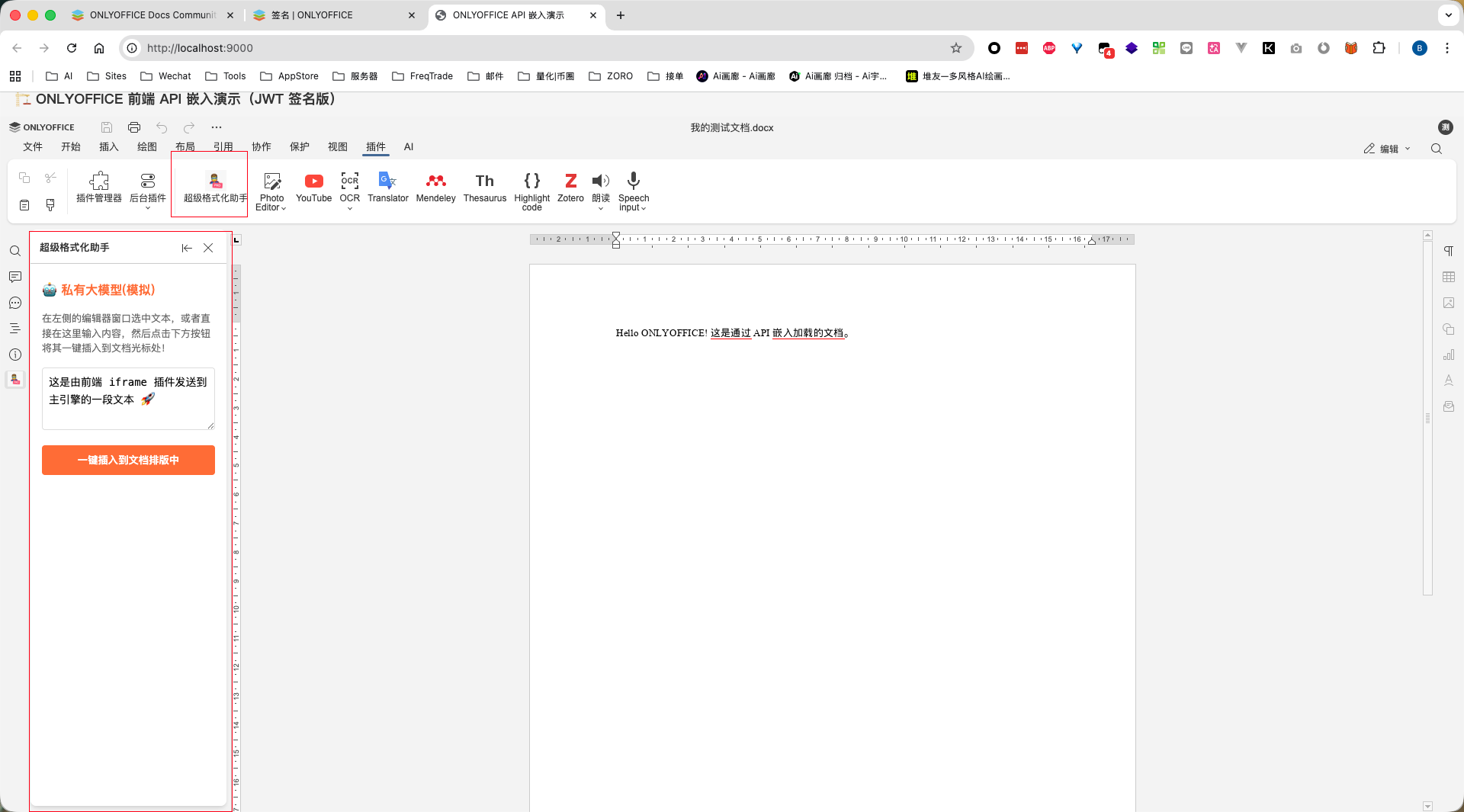The height and width of the screenshot is (812, 1464).
Task: Select the plugin icon in left sidebar
Action: click(x=15, y=379)
